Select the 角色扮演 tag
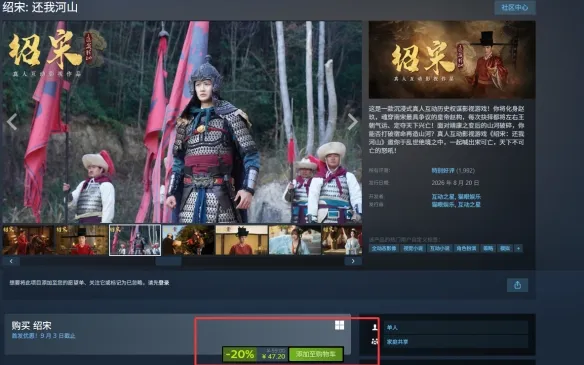Viewport: 584px width, 365px height. 466,248
